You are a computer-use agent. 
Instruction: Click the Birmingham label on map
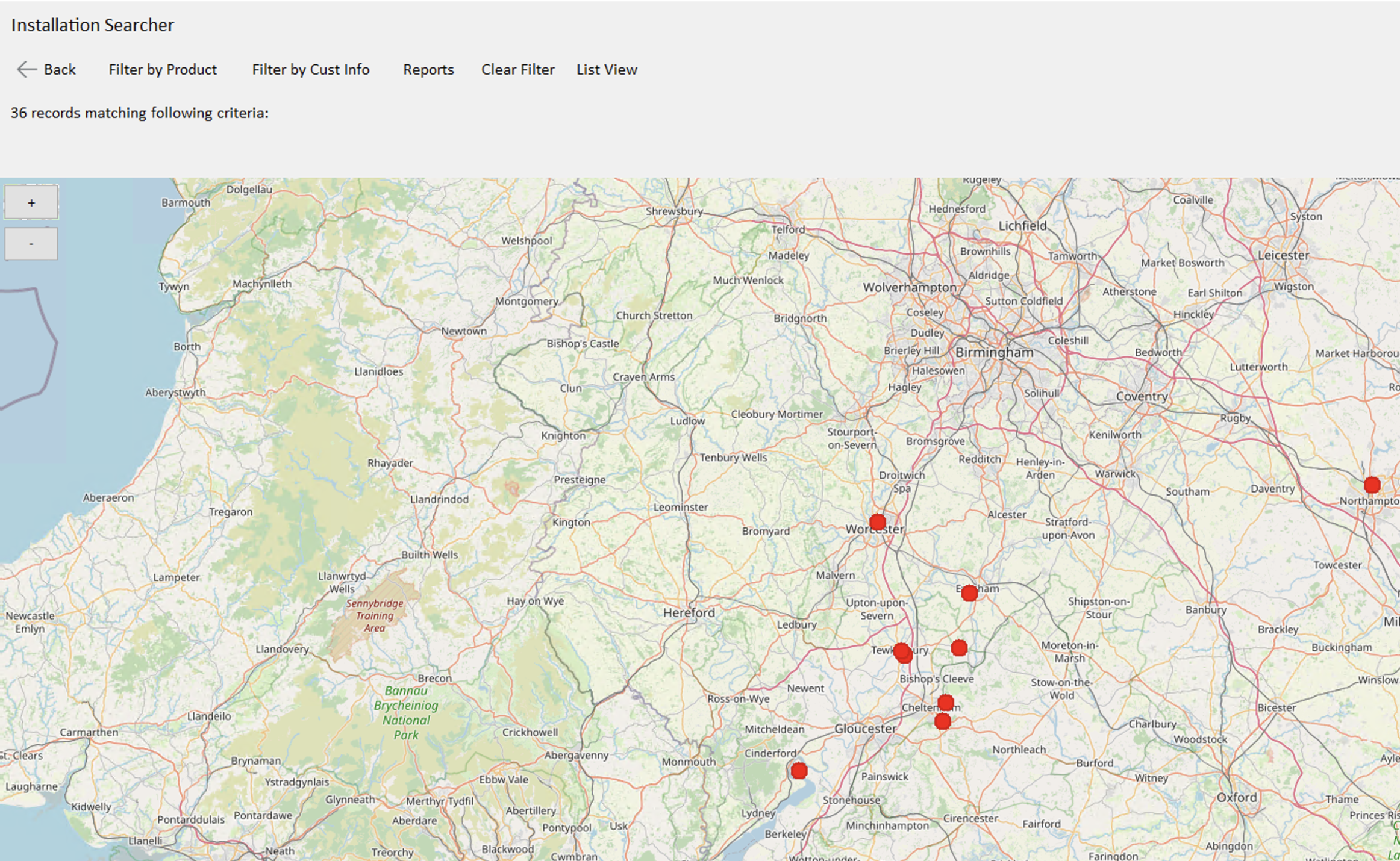click(x=994, y=352)
